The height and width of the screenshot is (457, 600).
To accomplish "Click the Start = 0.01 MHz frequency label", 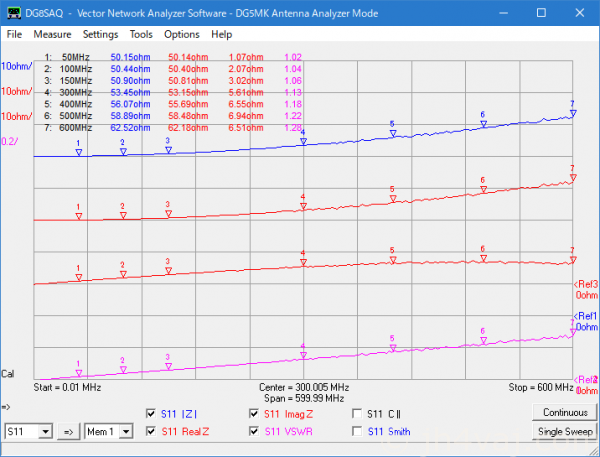I will (x=68, y=386).
